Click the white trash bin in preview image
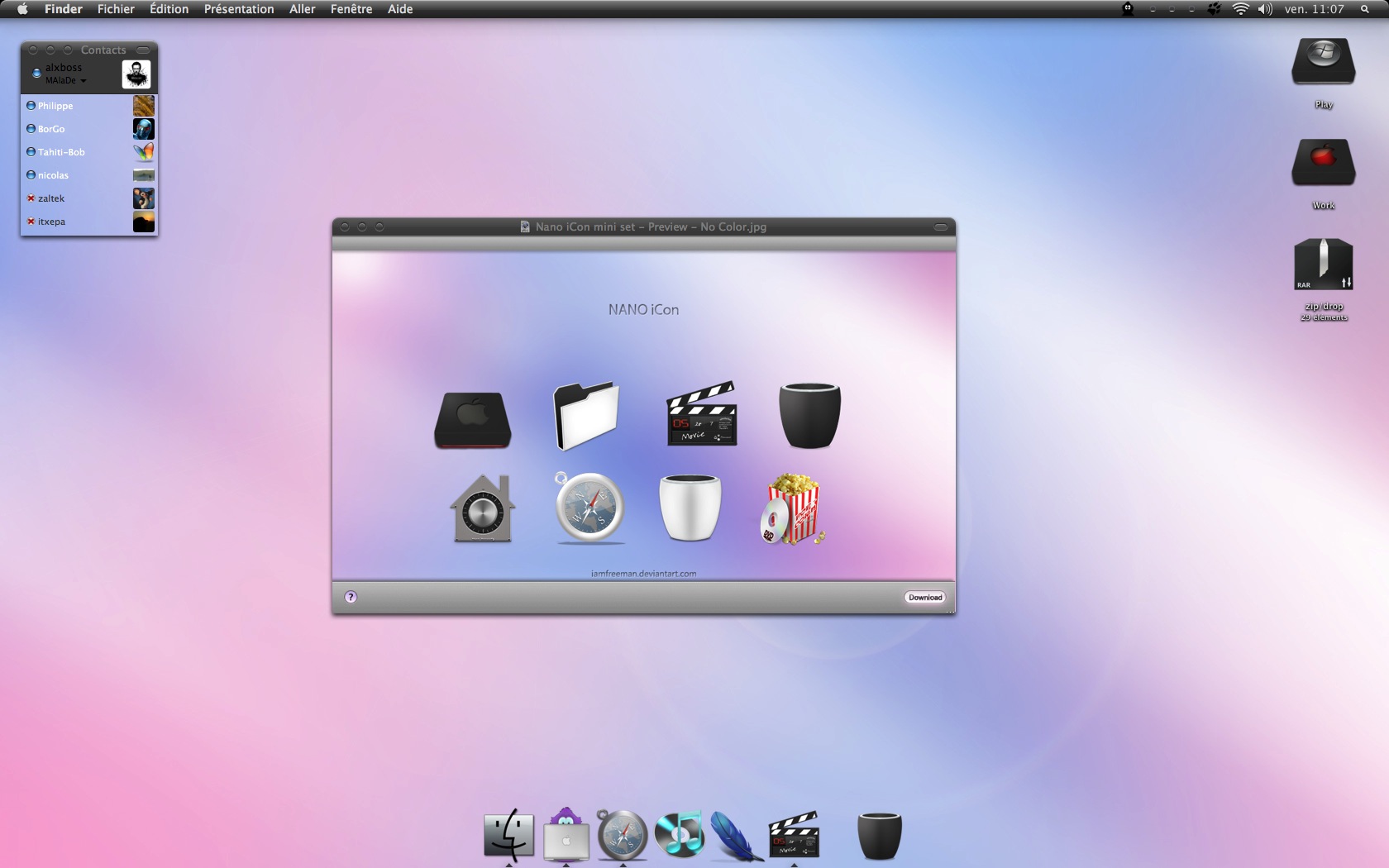This screenshot has width=1389, height=868. (690, 508)
